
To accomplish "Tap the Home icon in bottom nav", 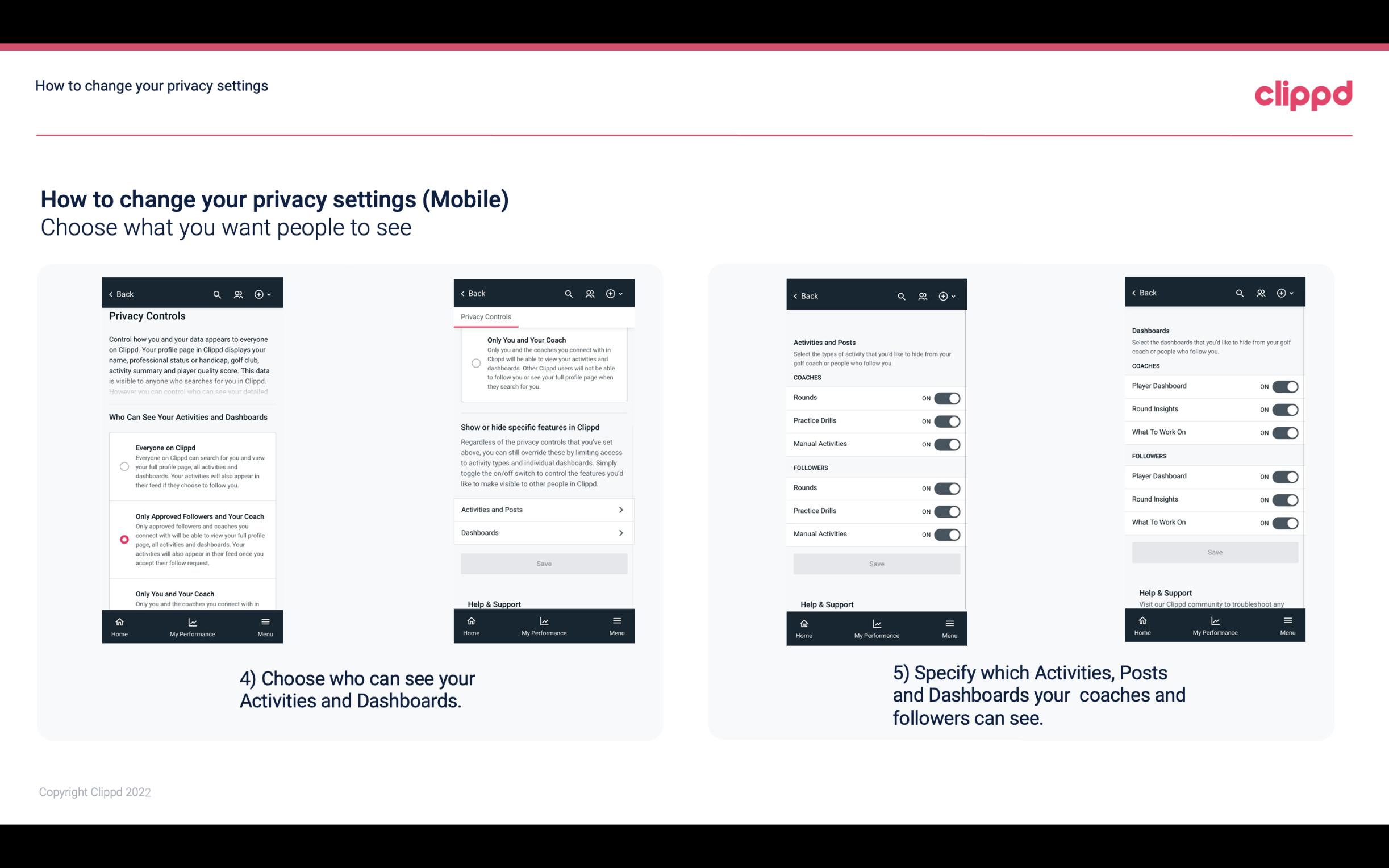I will [119, 621].
